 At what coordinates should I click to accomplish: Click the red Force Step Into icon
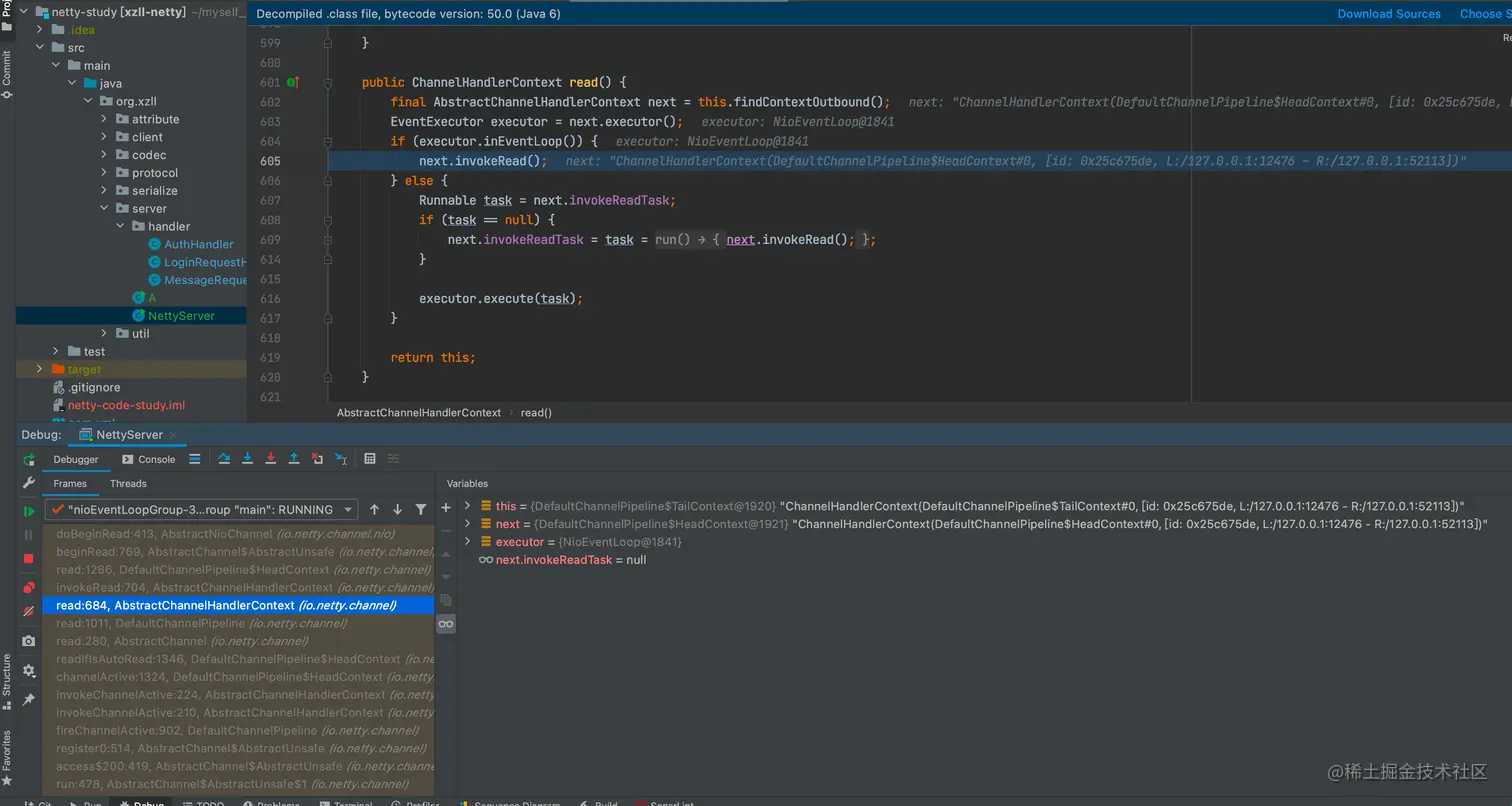(270, 459)
